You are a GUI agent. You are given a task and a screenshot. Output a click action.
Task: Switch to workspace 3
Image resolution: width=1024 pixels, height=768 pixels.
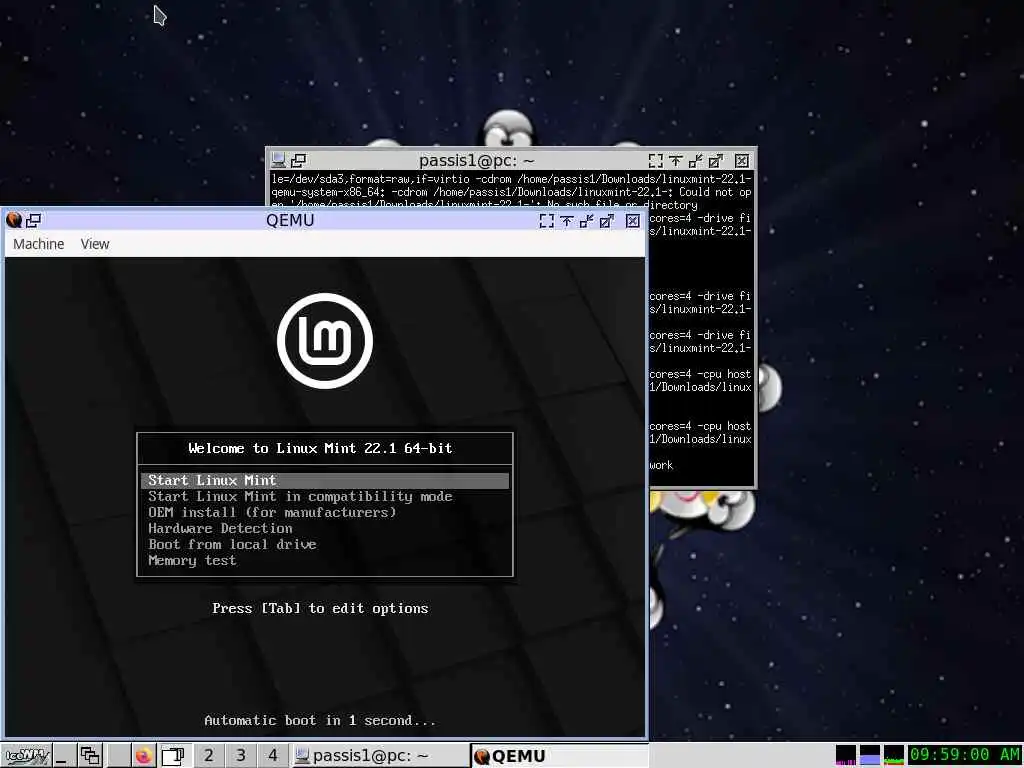pos(241,756)
